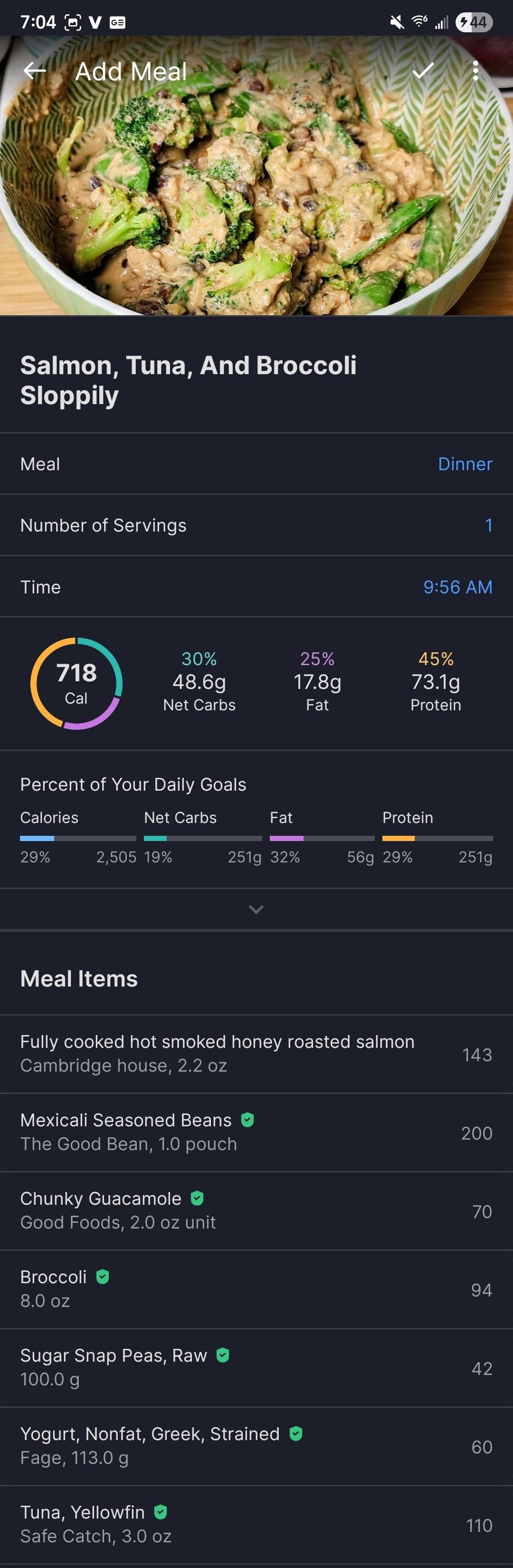513x1568 pixels.
Task: Open the hot smoked honey roasted salmon item
Action: coord(217,1054)
